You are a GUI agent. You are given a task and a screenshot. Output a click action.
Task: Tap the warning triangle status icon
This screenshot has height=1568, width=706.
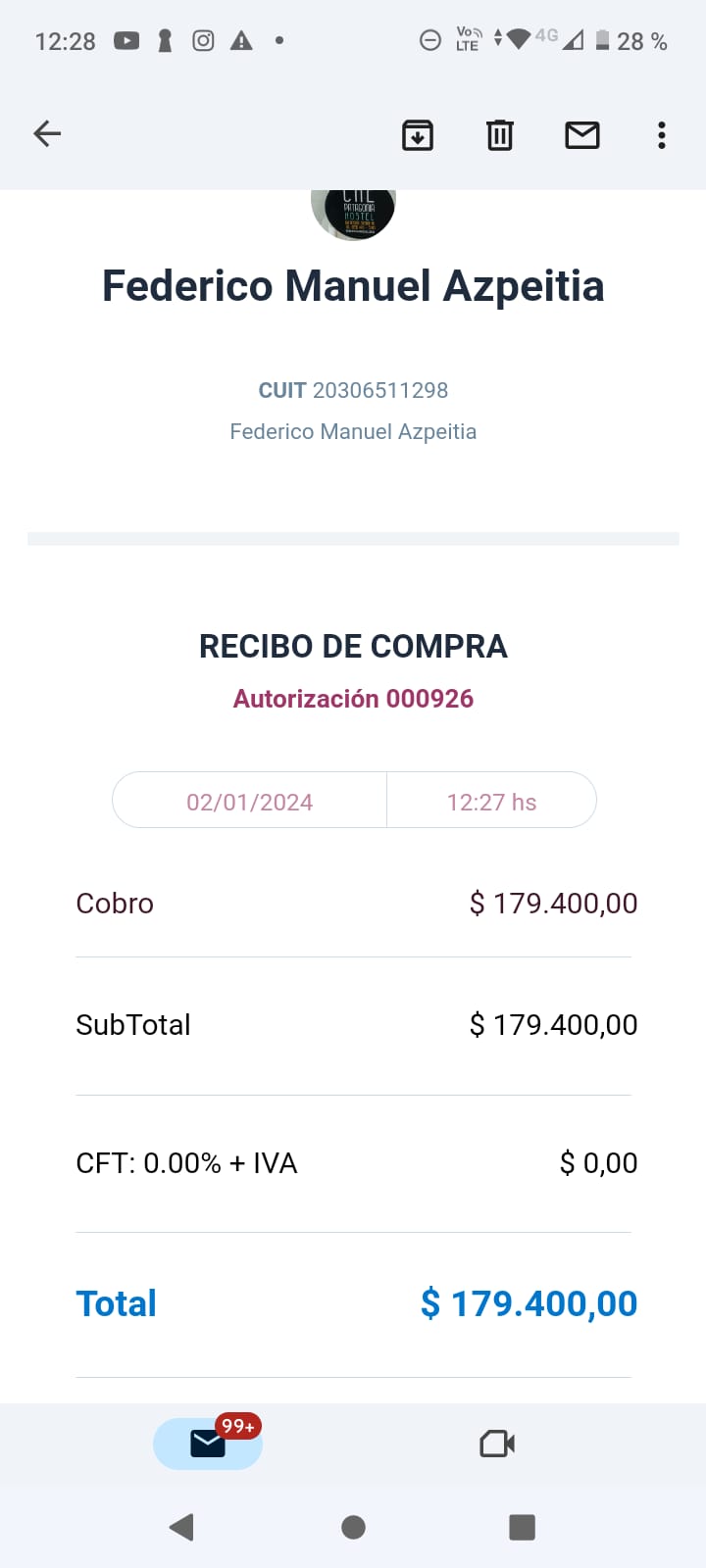(x=241, y=41)
